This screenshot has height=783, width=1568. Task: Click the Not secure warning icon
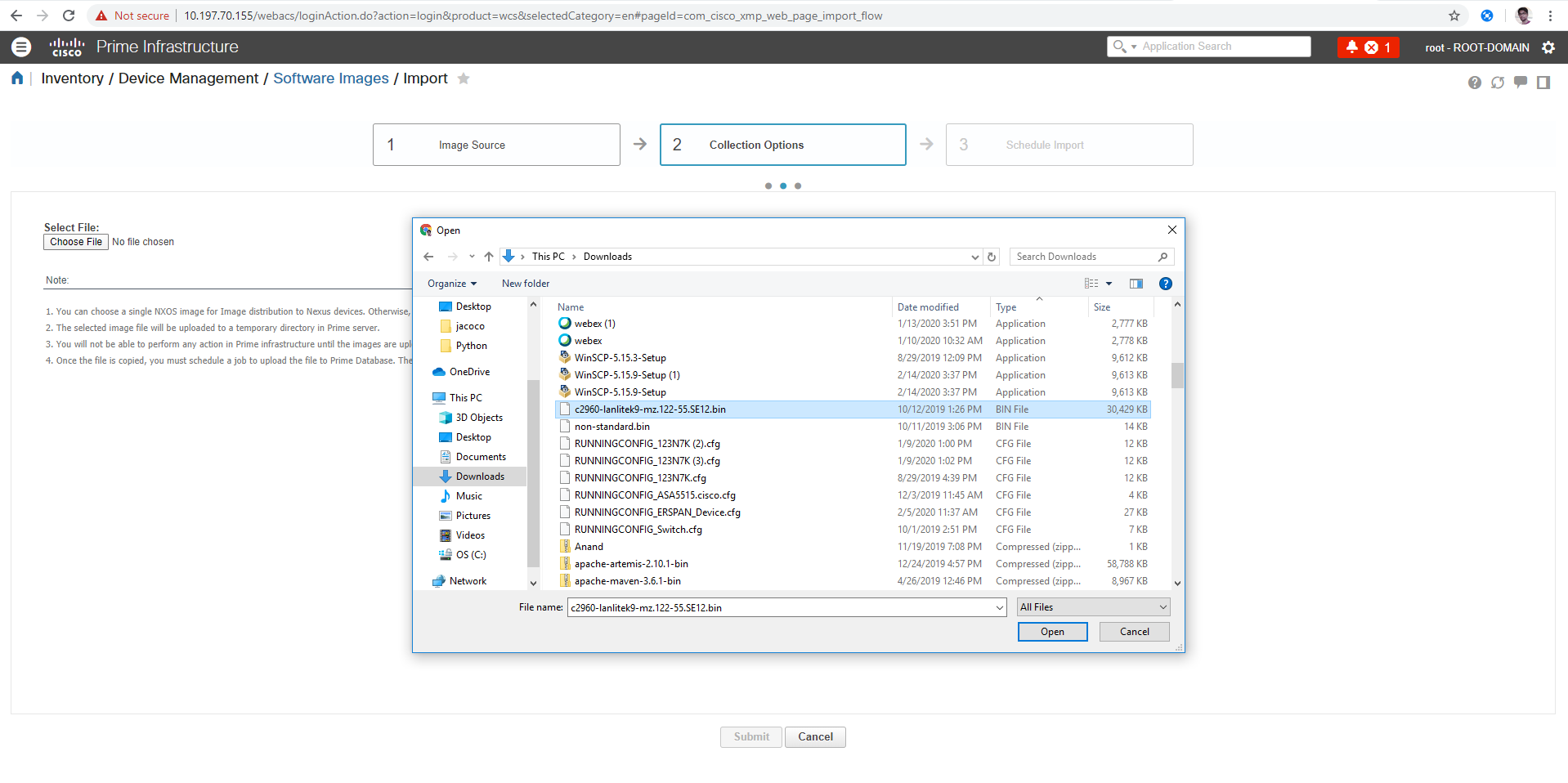101,16
